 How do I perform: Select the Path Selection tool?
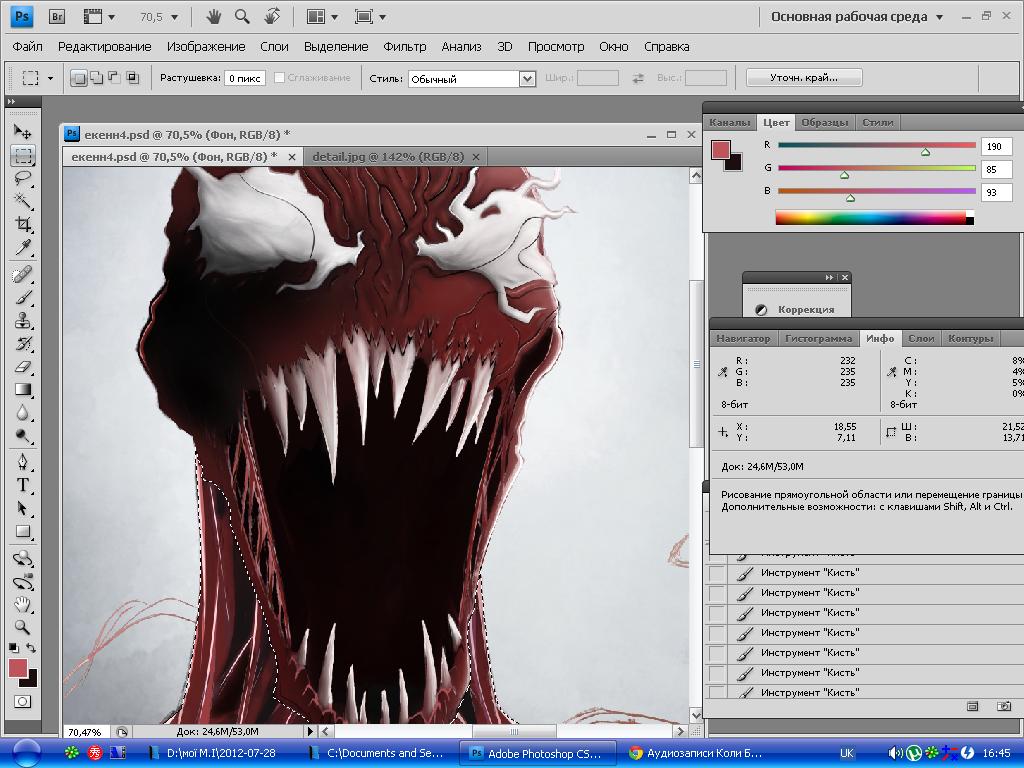point(23,508)
